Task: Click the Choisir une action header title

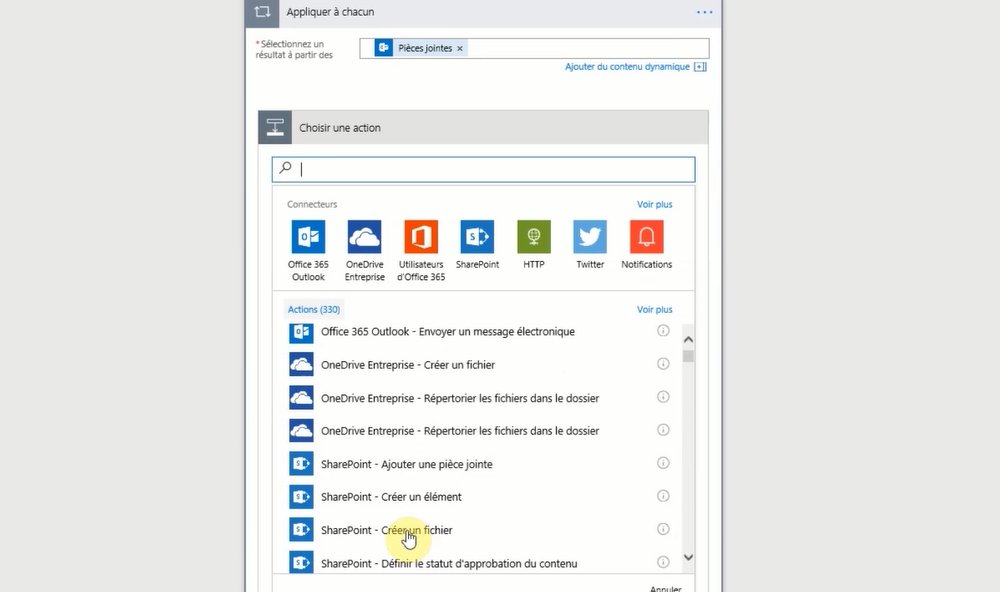Action: (x=340, y=128)
